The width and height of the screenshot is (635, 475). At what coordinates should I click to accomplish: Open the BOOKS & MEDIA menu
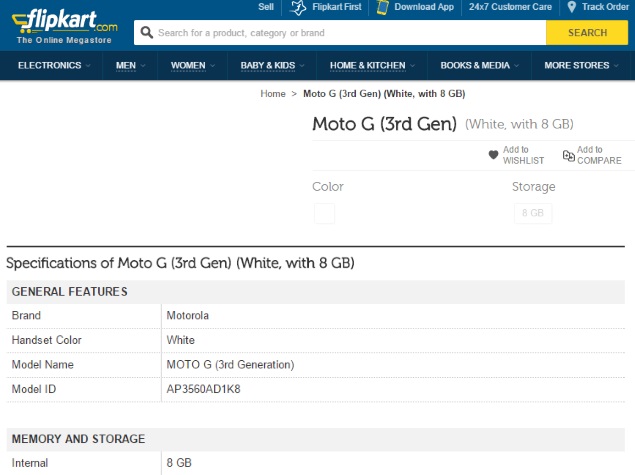click(475, 65)
